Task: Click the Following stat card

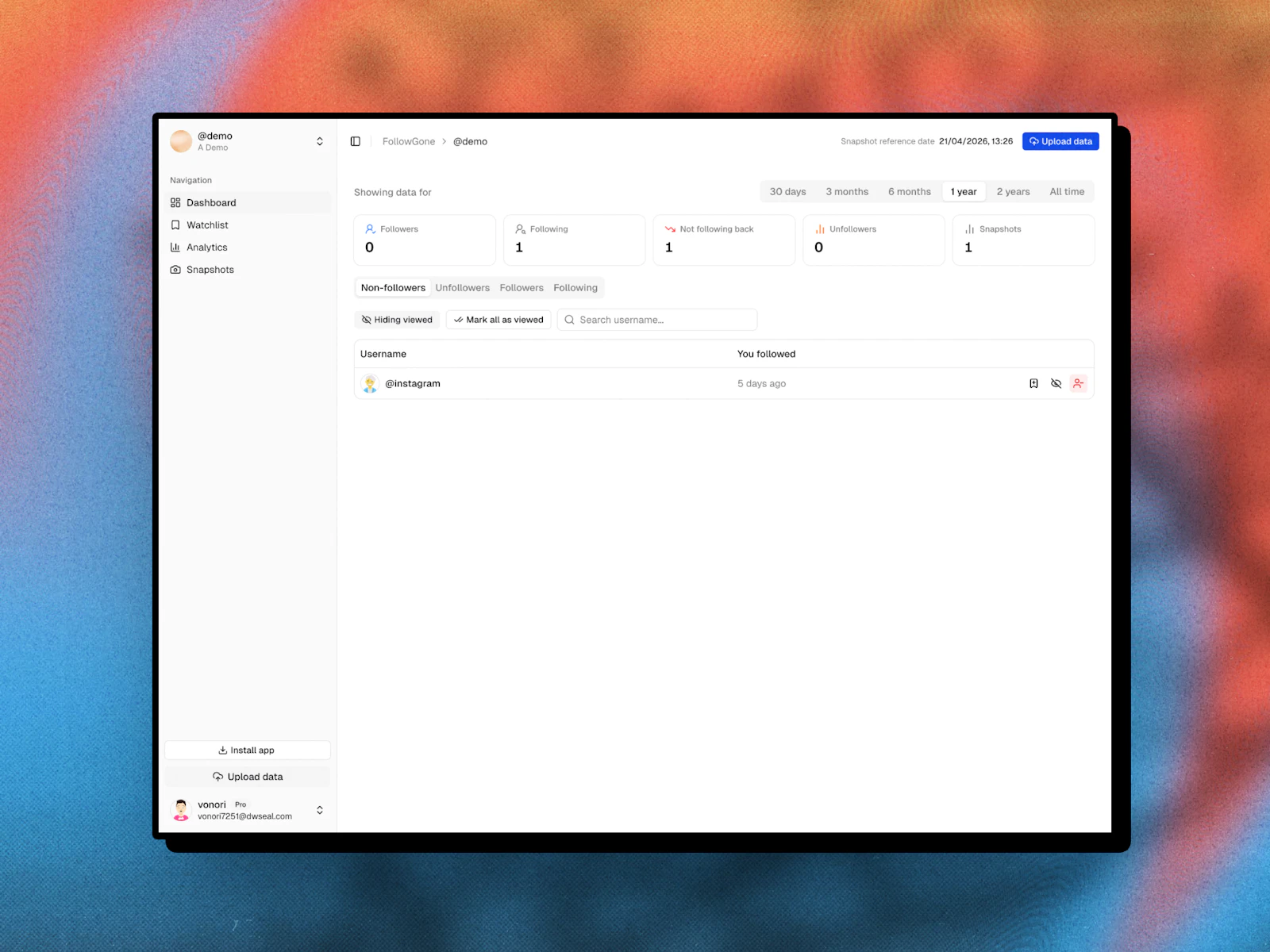Action: coord(575,240)
